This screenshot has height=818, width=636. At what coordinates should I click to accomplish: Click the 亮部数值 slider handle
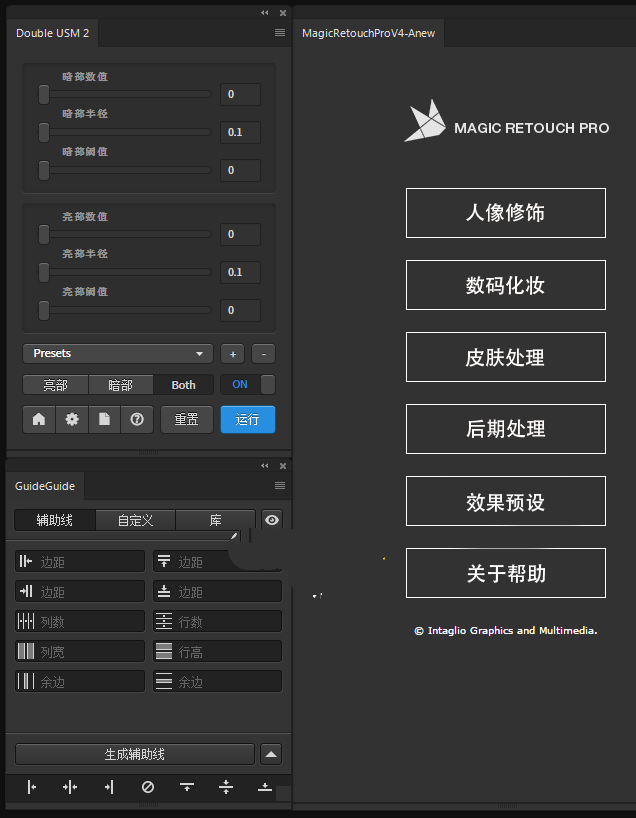(44, 234)
